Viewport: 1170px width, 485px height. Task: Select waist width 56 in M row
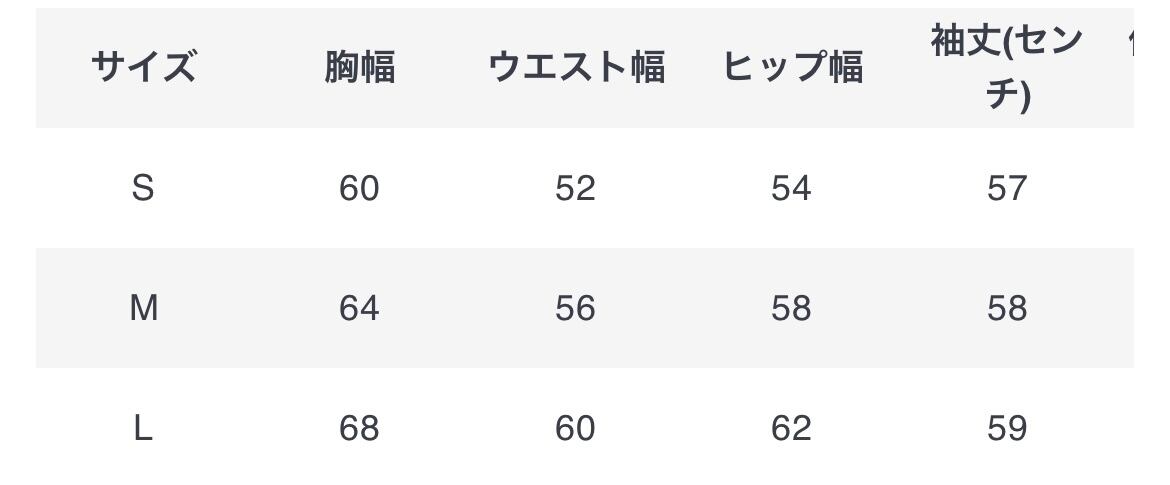click(575, 308)
